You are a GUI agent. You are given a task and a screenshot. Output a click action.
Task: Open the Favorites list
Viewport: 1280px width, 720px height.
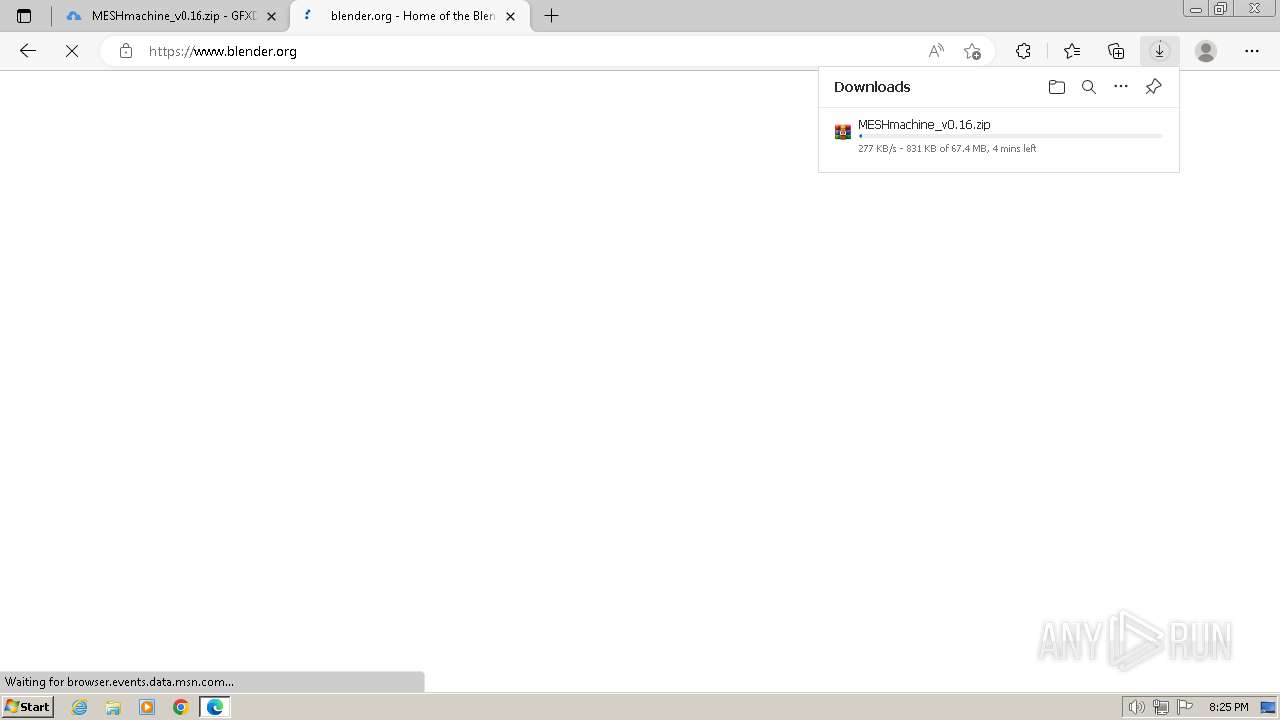click(1072, 51)
